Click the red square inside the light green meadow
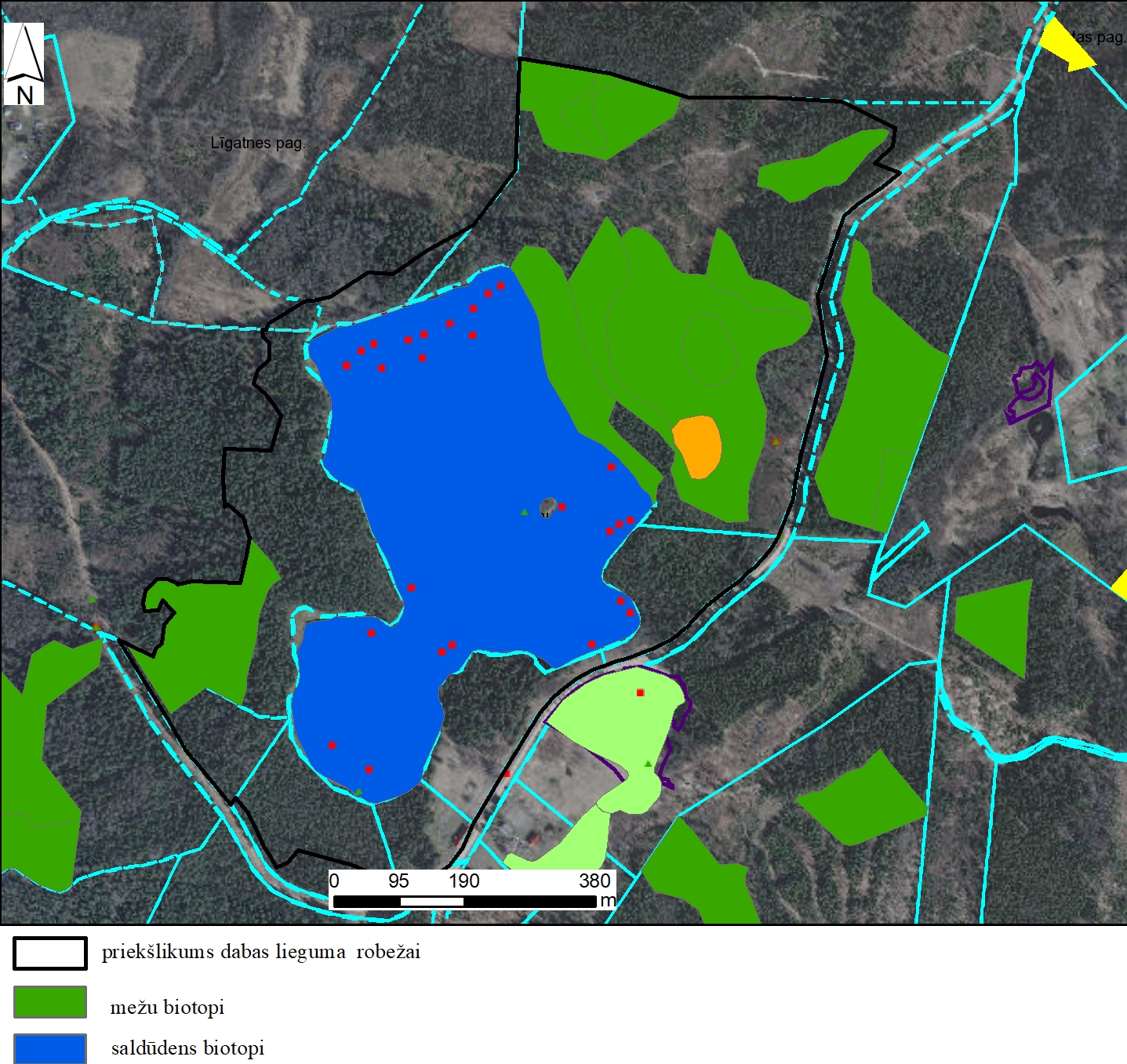This screenshot has width=1127, height=1064. (640, 693)
